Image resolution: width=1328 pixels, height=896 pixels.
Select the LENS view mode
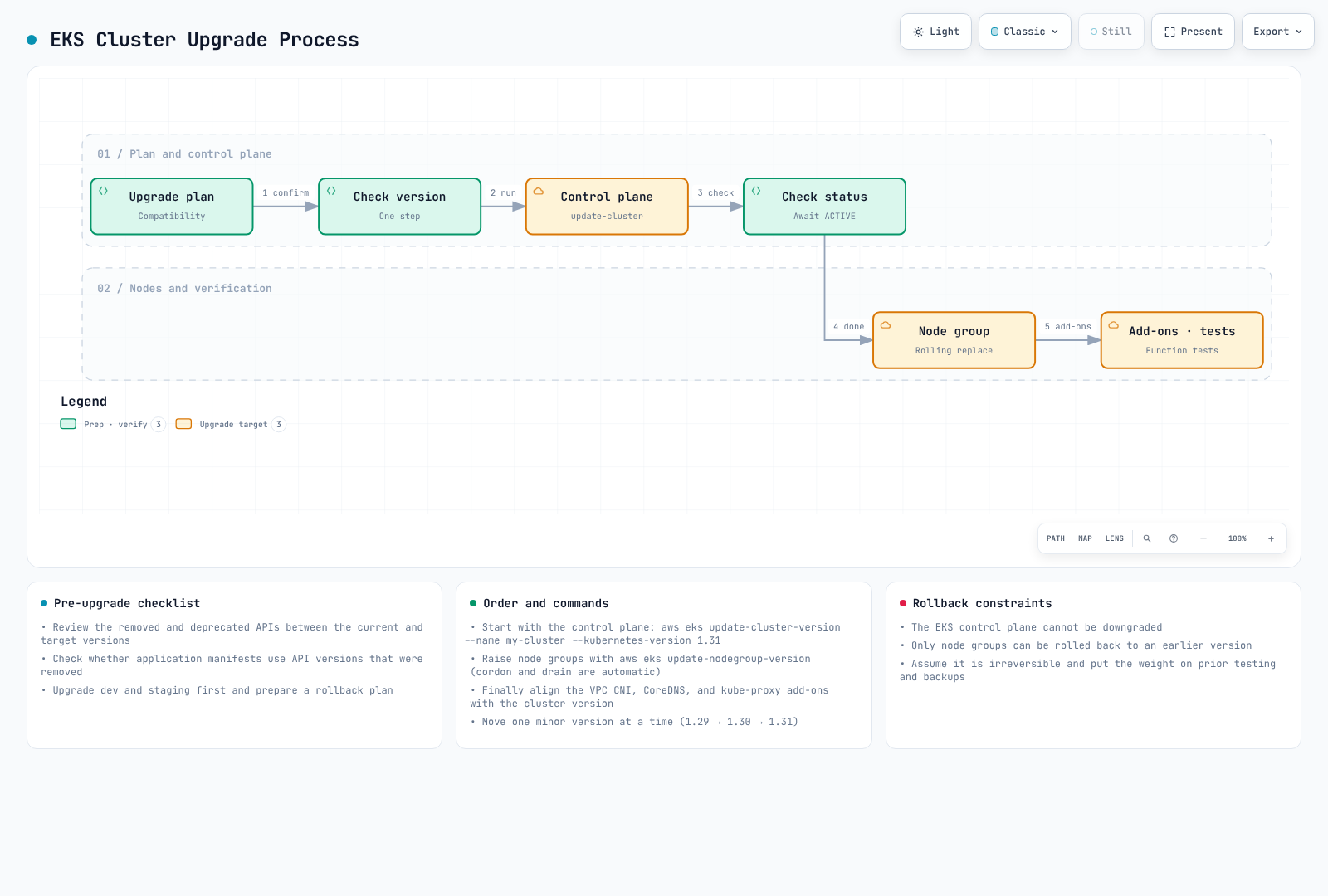click(x=1115, y=538)
